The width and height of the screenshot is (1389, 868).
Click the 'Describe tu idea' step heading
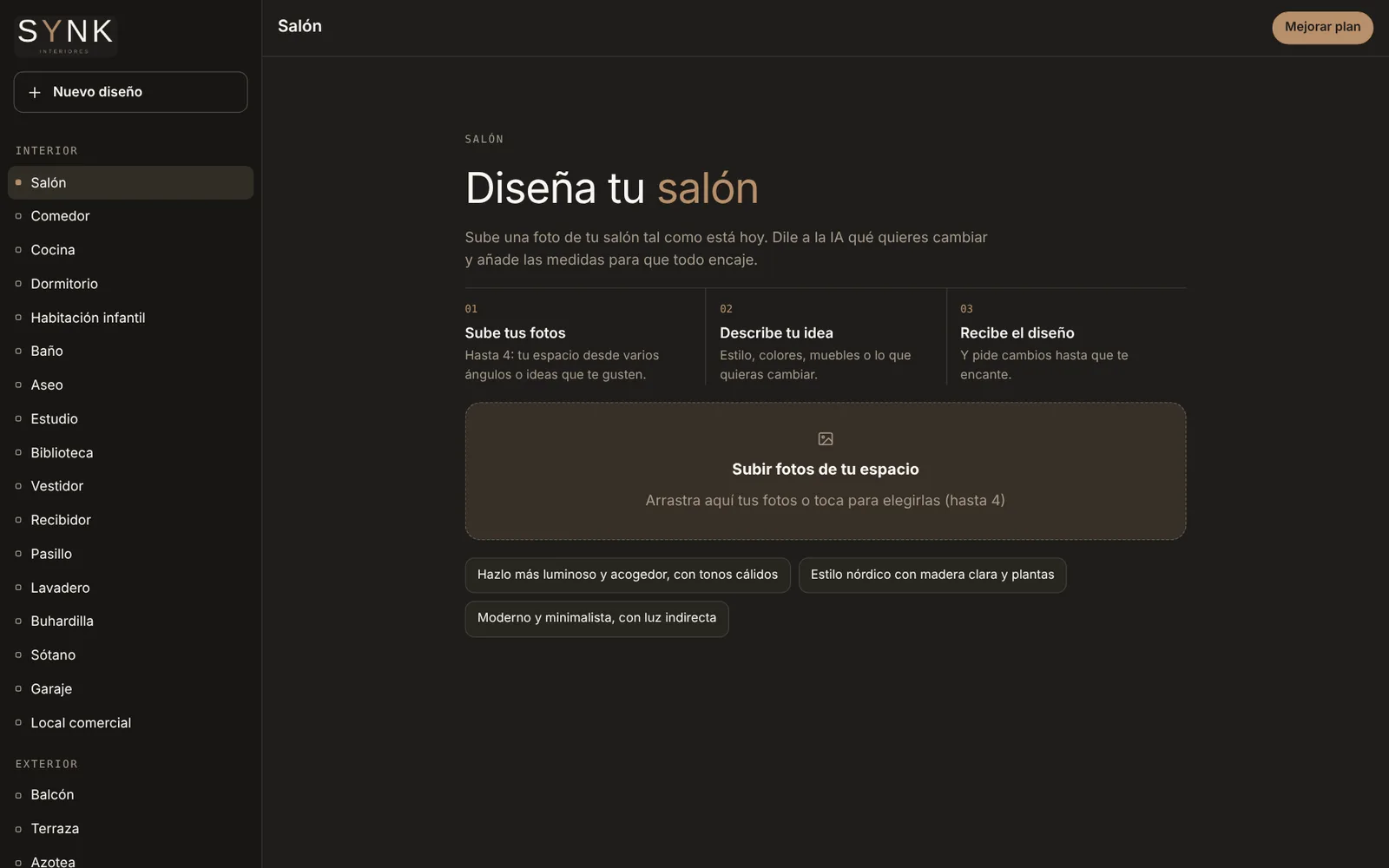tap(776, 333)
